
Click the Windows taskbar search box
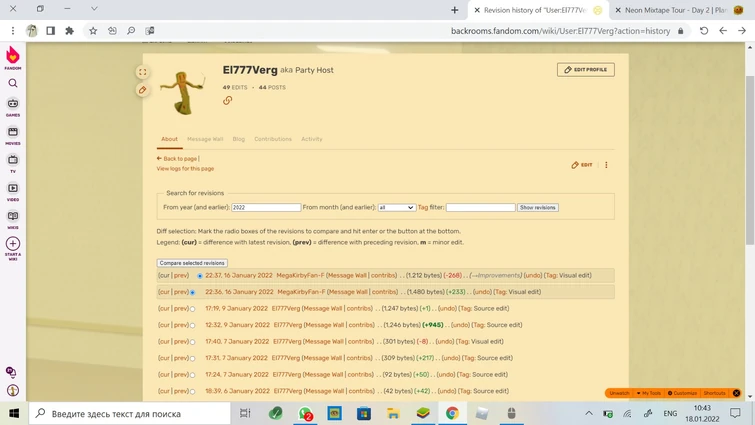(130, 413)
